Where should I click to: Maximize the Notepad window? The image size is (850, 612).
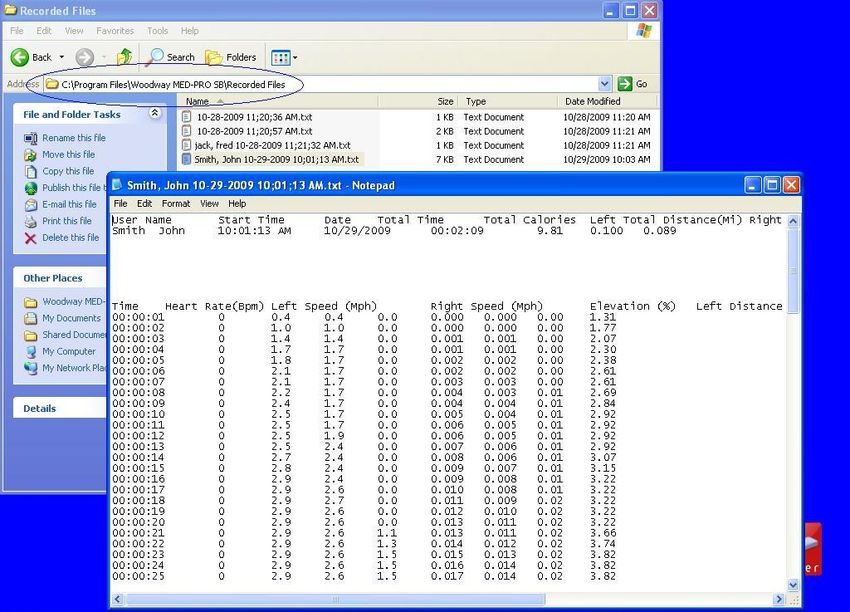pyautogui.click(x=772, y=185)
